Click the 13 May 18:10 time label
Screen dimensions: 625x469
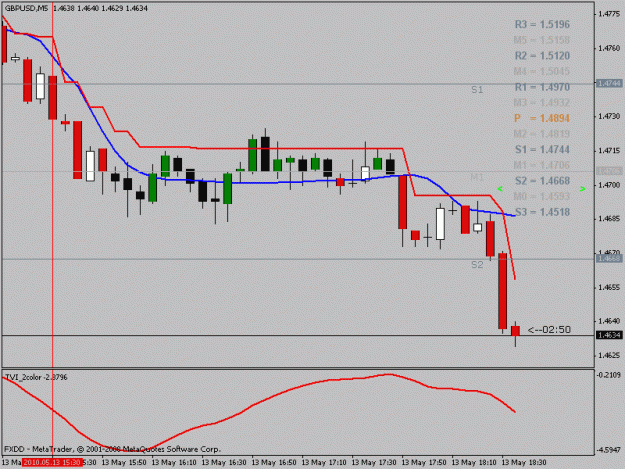point(474,463)
